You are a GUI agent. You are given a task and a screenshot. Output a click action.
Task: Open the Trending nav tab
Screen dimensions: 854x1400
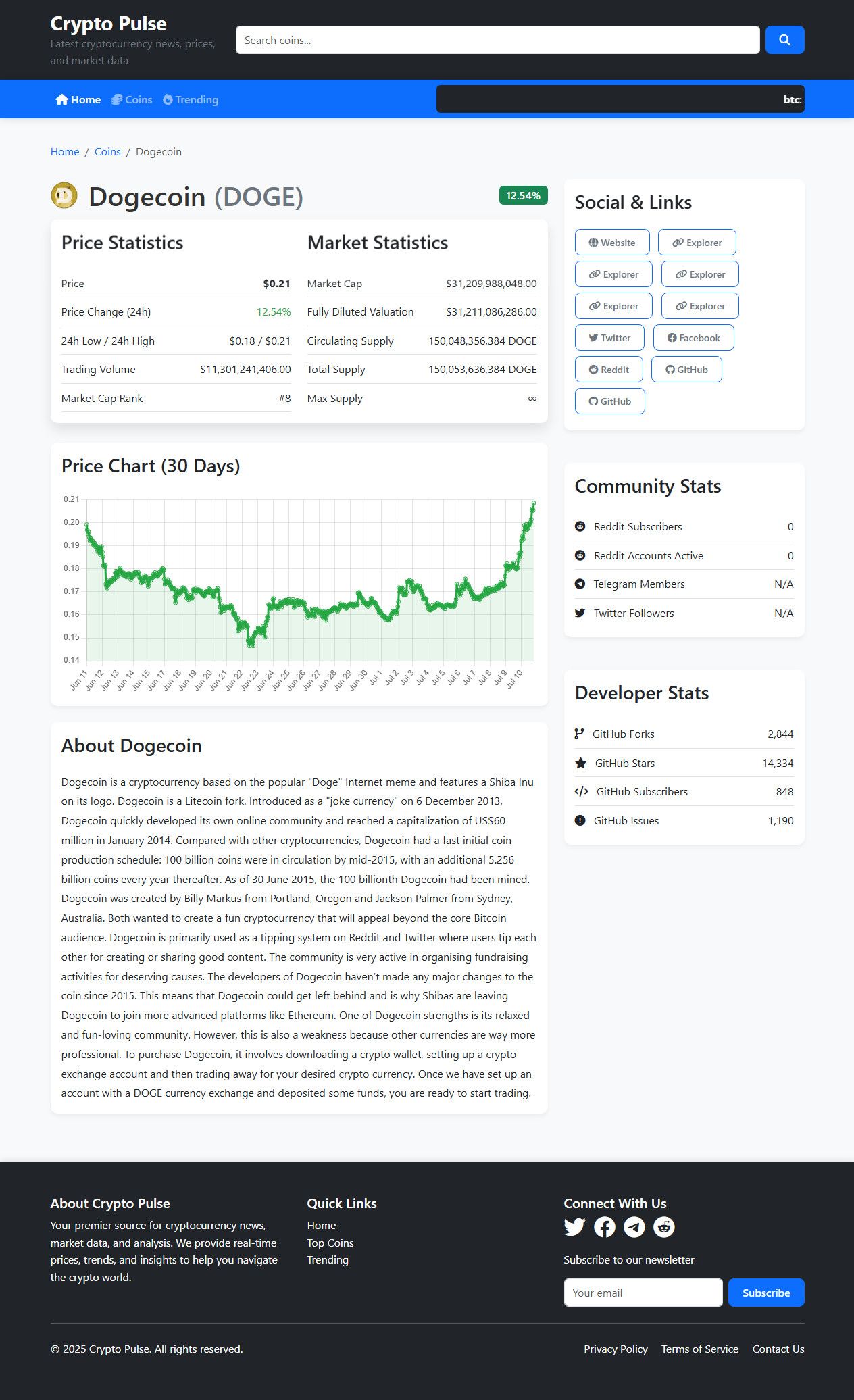click(x=191, y=99)
